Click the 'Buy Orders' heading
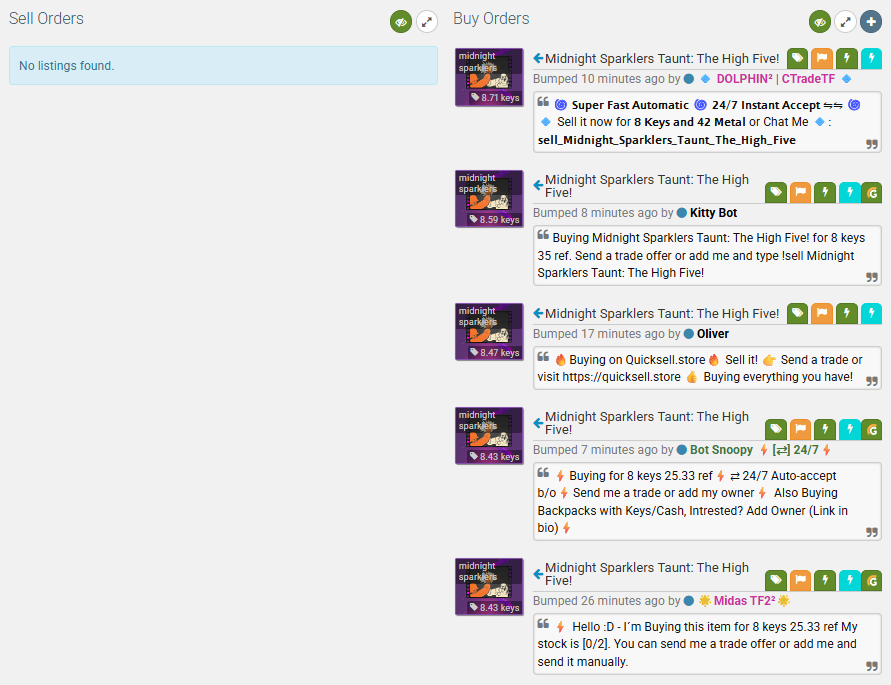Viewport: 891px width, 685px height. [491, 18]
